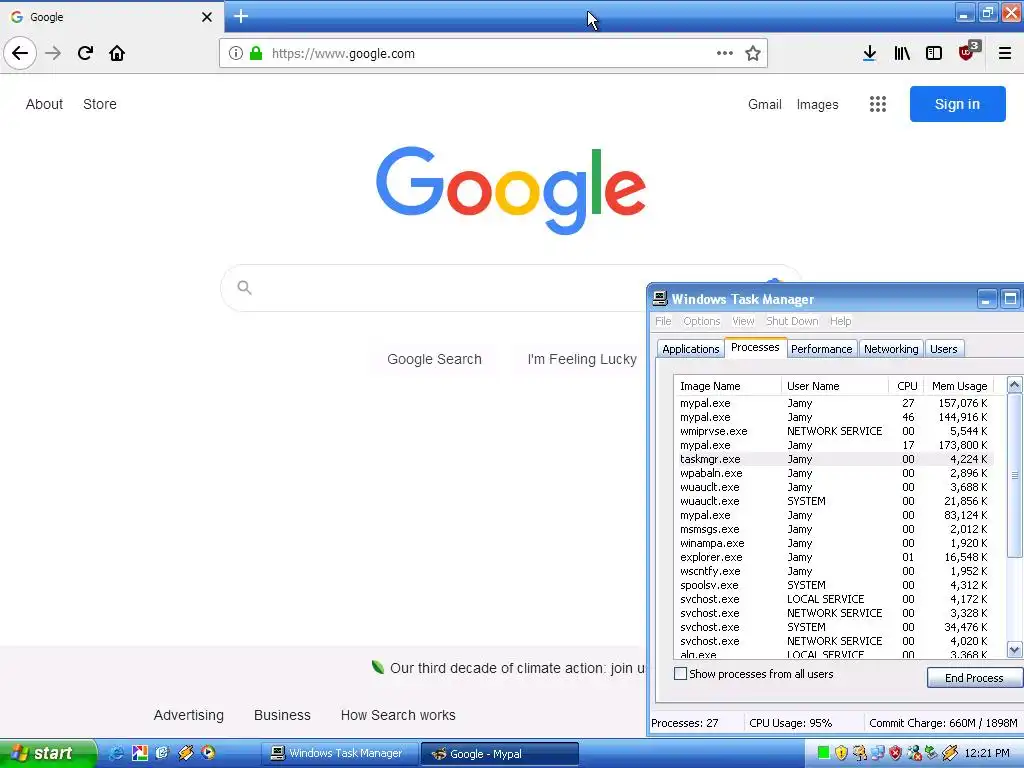
Task: Click the yellow security shield tray icon
Action: [841, 753]
